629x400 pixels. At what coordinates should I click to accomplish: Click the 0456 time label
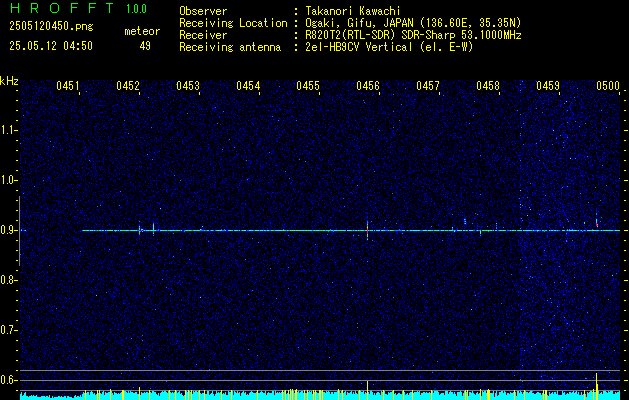click(368, 86)
